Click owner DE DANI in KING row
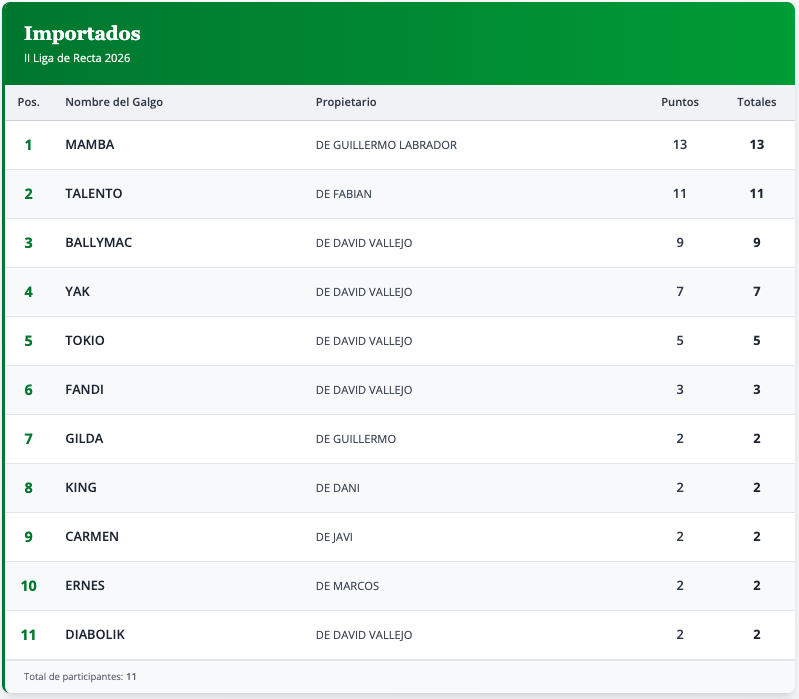Screen dimensions: 799x699 click(x=338, y=488)
